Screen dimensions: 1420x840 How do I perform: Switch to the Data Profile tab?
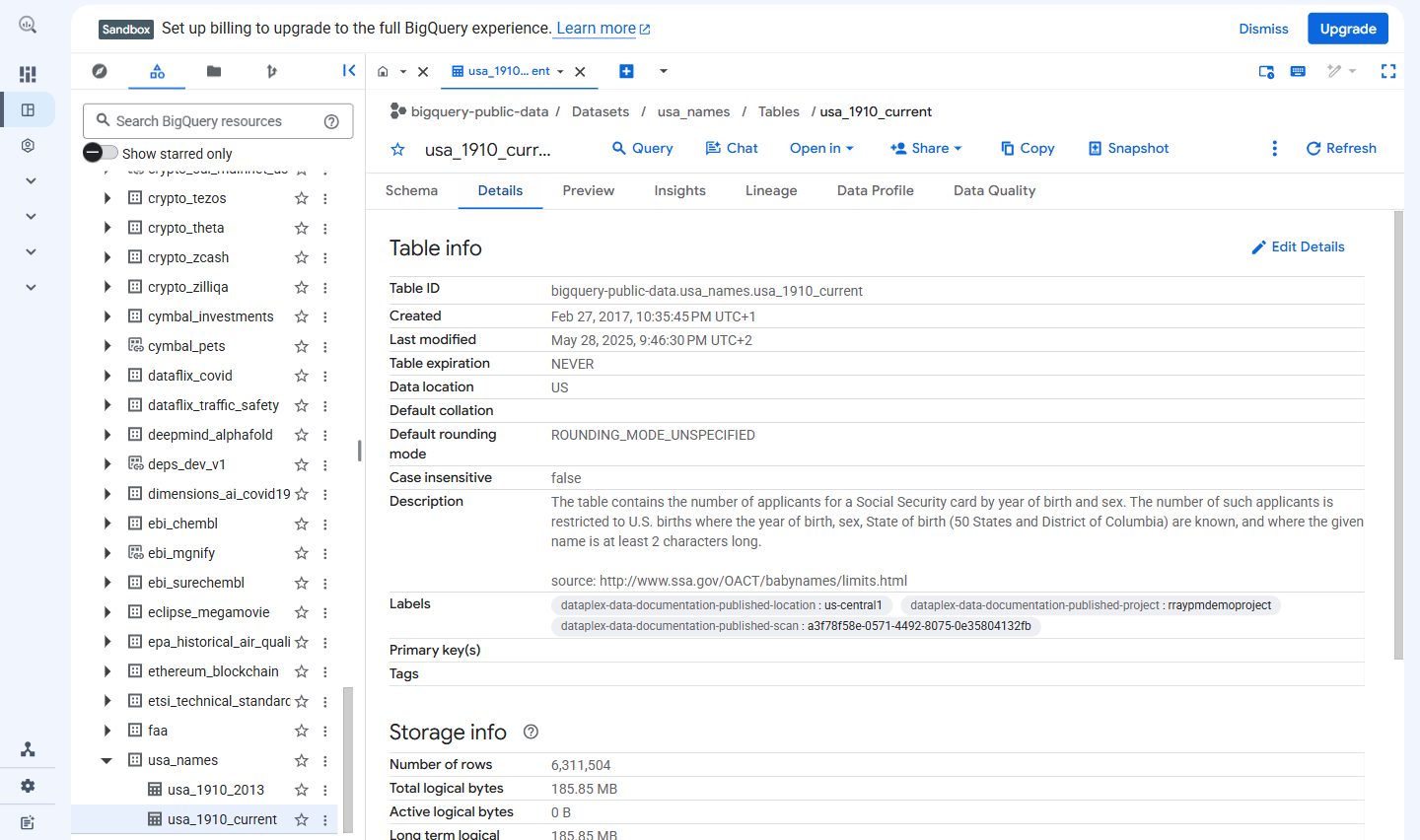[876, 190]
